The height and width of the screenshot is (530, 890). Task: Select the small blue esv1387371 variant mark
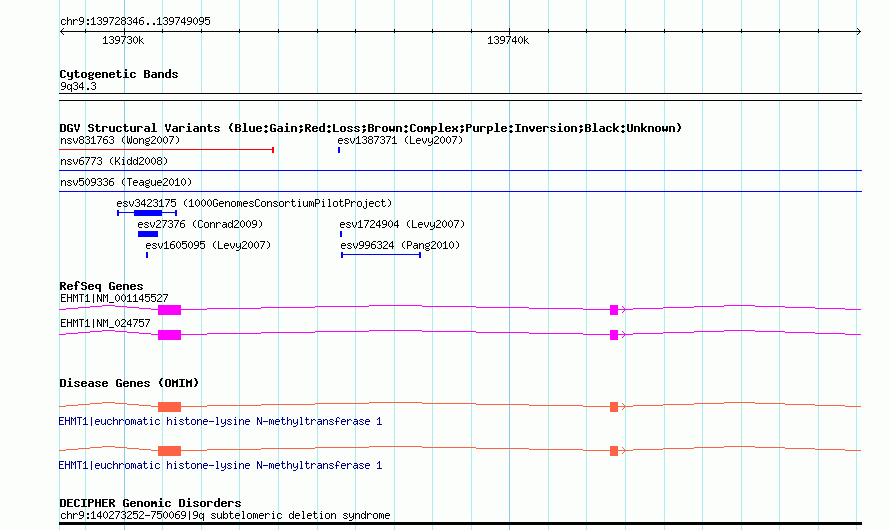[339, 150]
